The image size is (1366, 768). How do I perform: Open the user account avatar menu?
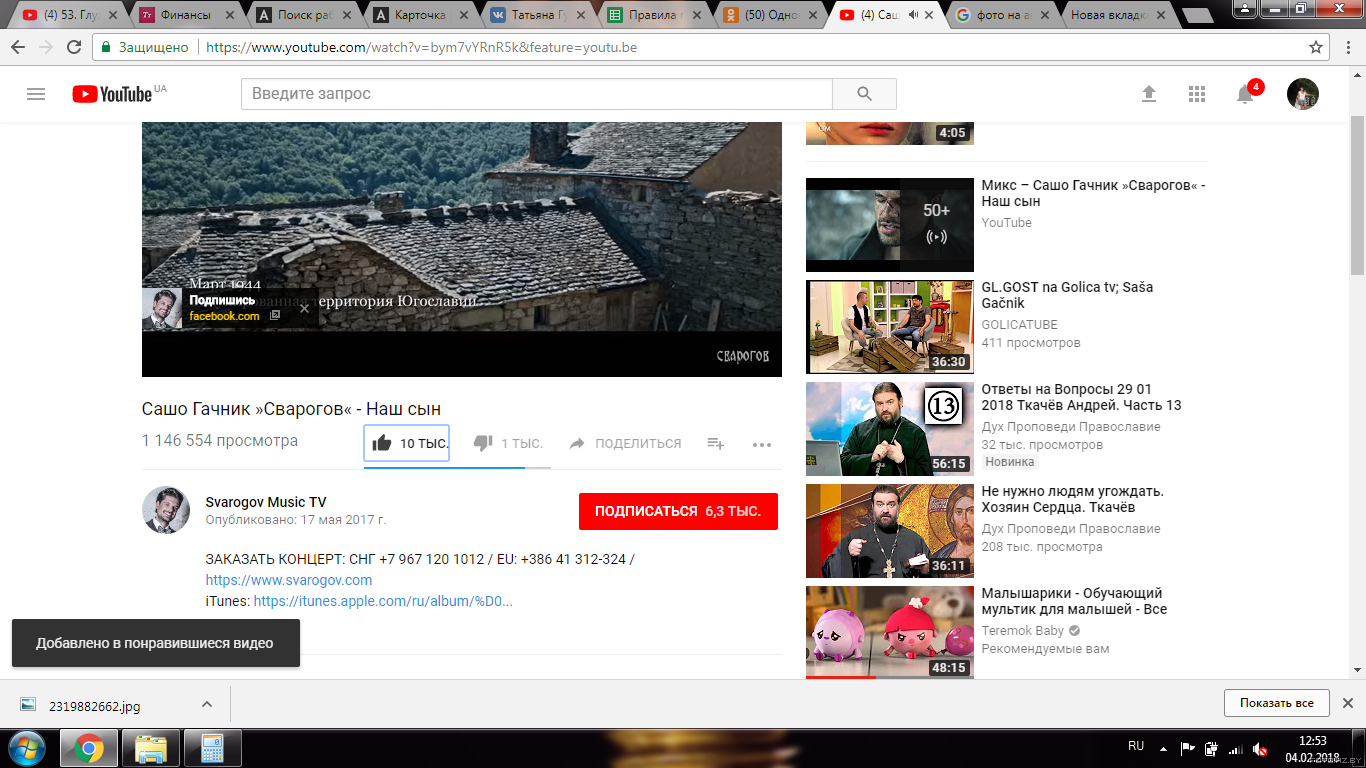1302,94
